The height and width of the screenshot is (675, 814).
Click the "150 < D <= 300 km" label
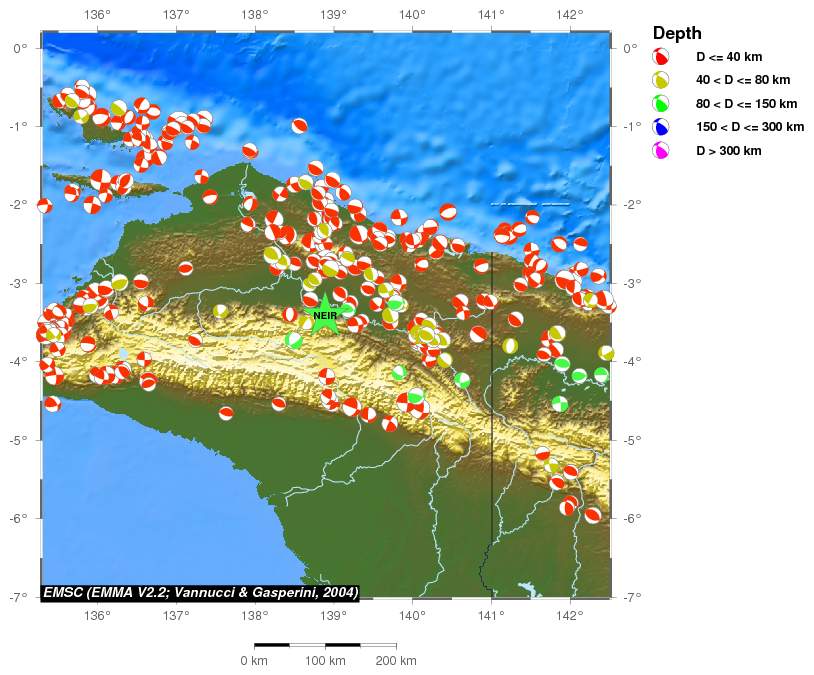[750, 127]
